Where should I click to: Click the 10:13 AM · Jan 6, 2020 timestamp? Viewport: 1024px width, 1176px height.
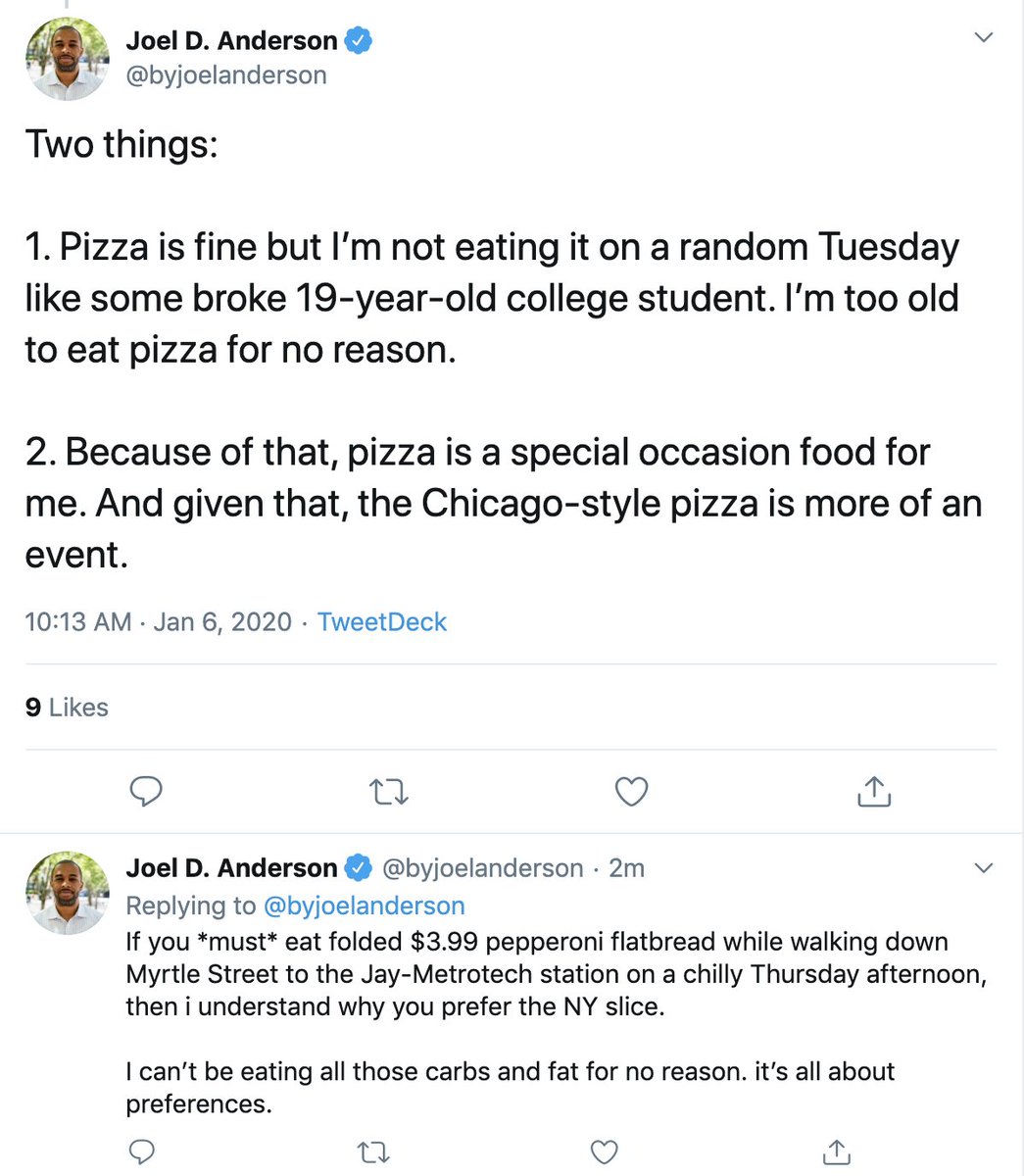[159, 622]
